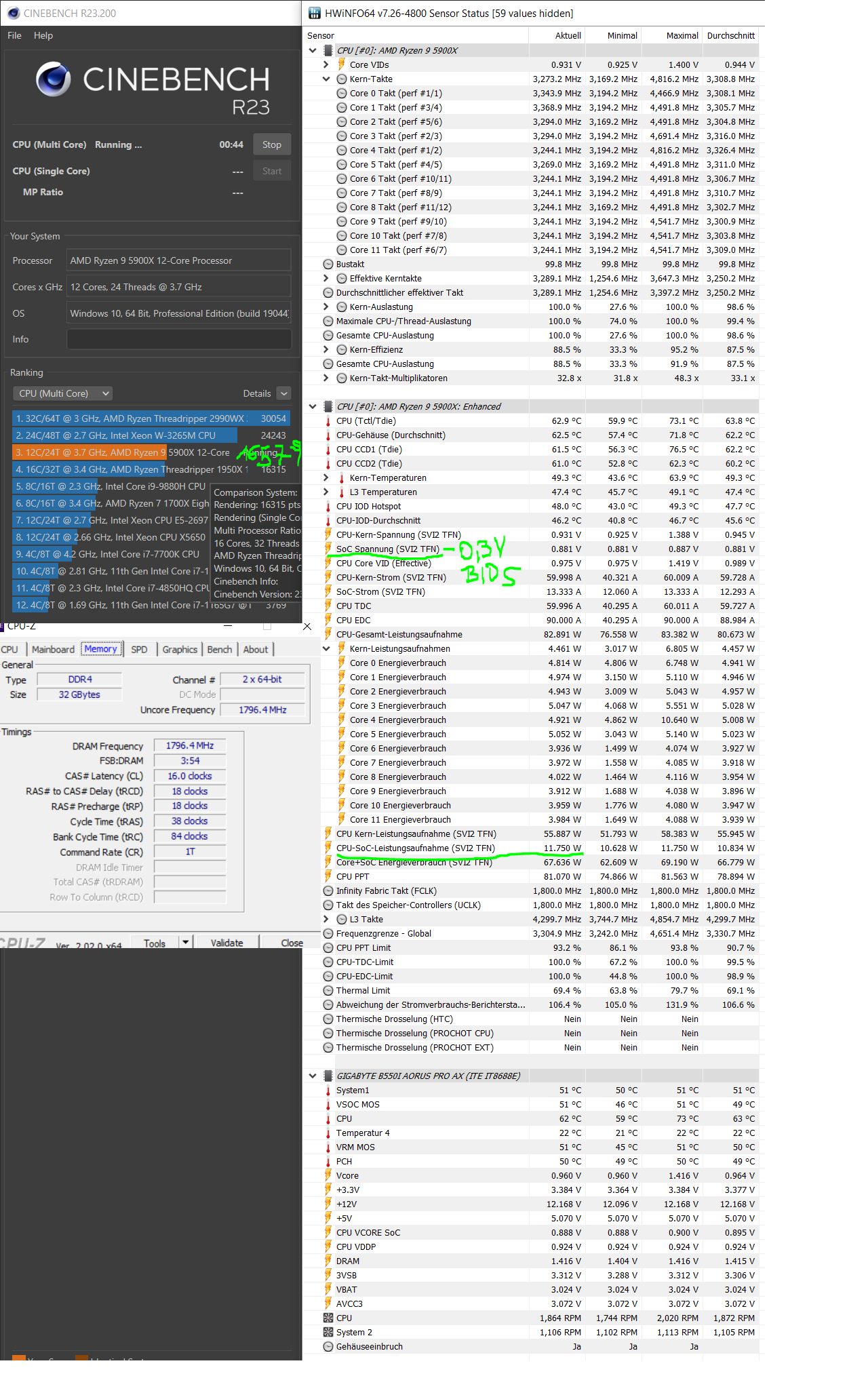Click the fan icon for the CPU RPM row

click(x=328, y=1318)
